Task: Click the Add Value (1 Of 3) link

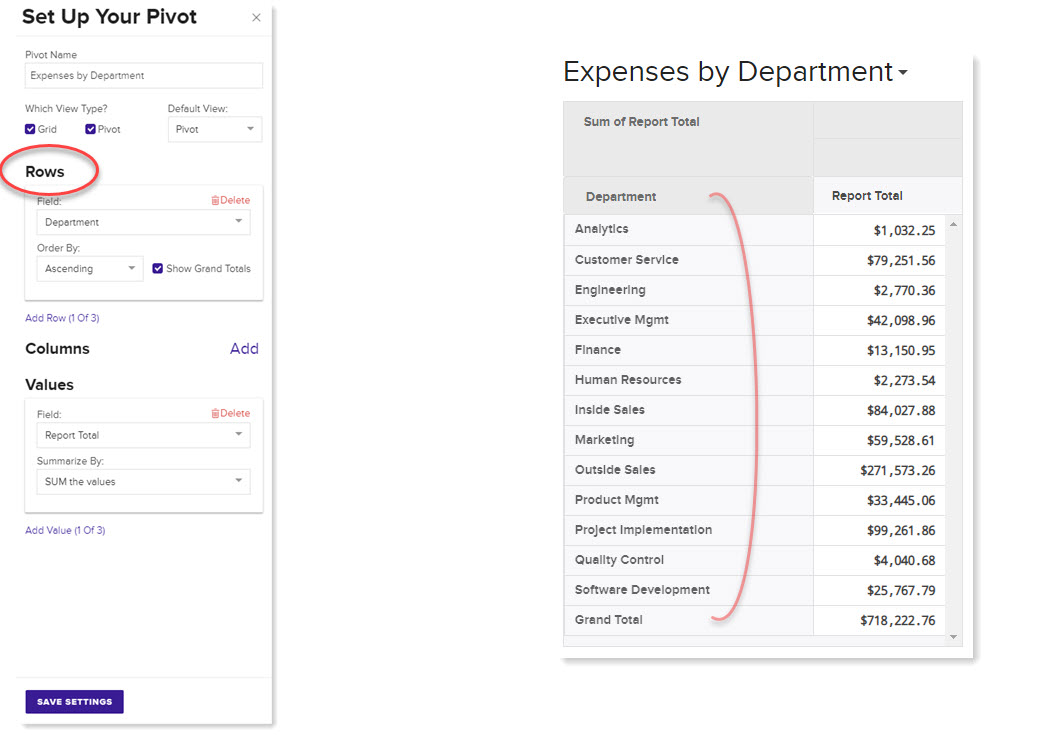Action: (64, 530)
